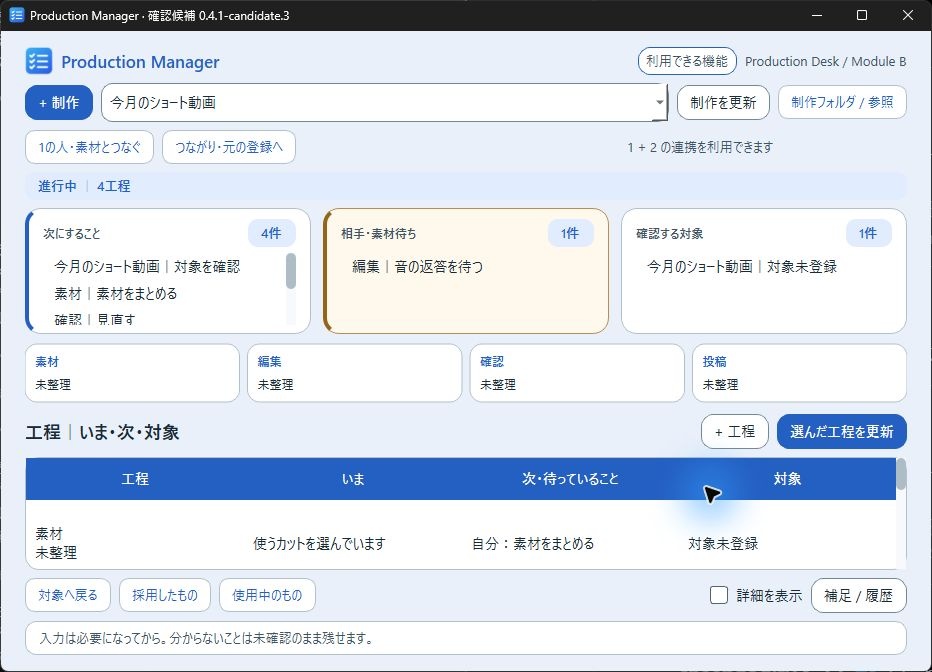Click the 制作を更新 button
Image resolution: width=932 pixels, height=672 pixels.
coord(723,103)
